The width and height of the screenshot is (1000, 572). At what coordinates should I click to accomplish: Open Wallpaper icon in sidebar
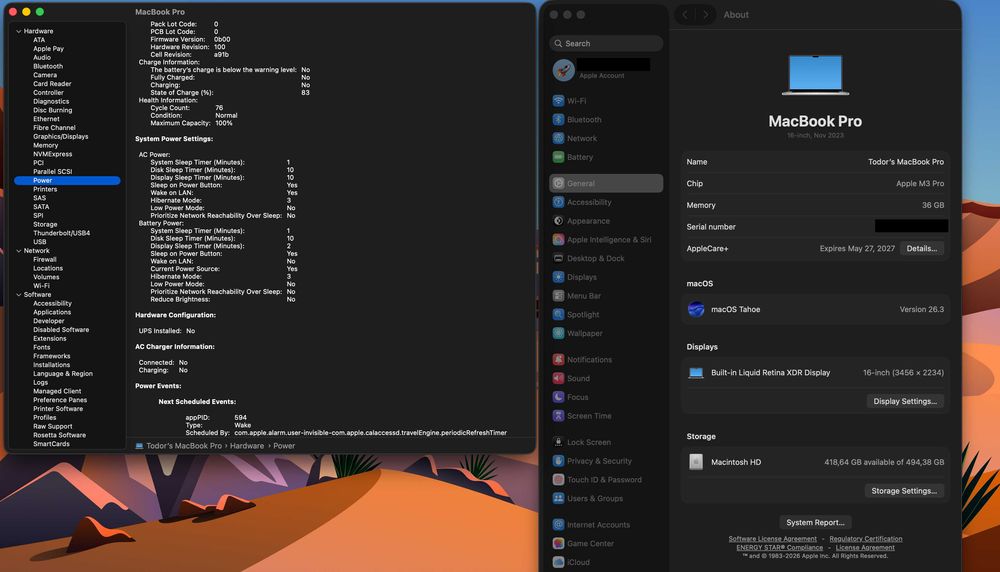point(558,334)
